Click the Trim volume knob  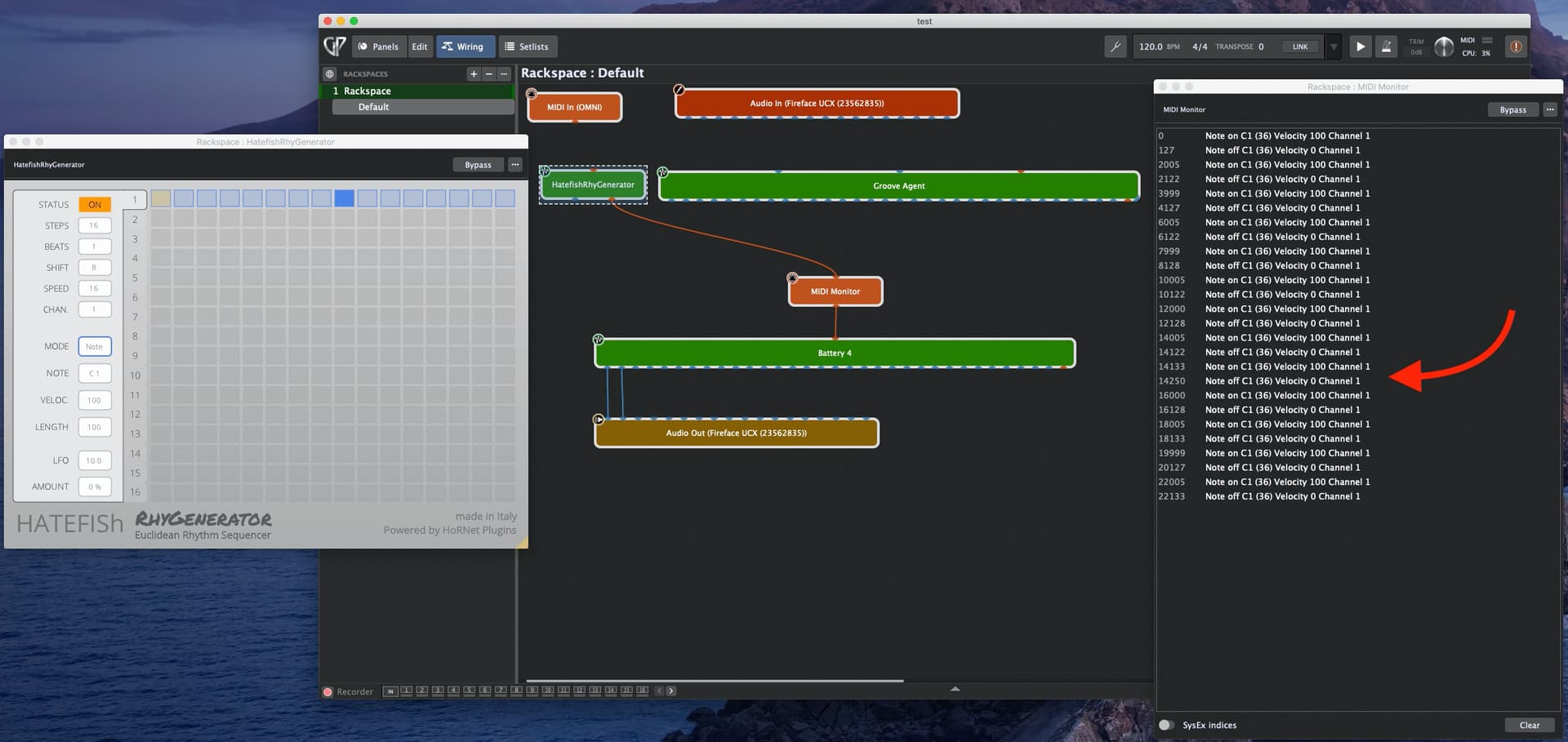click(x=1444, y=47)
